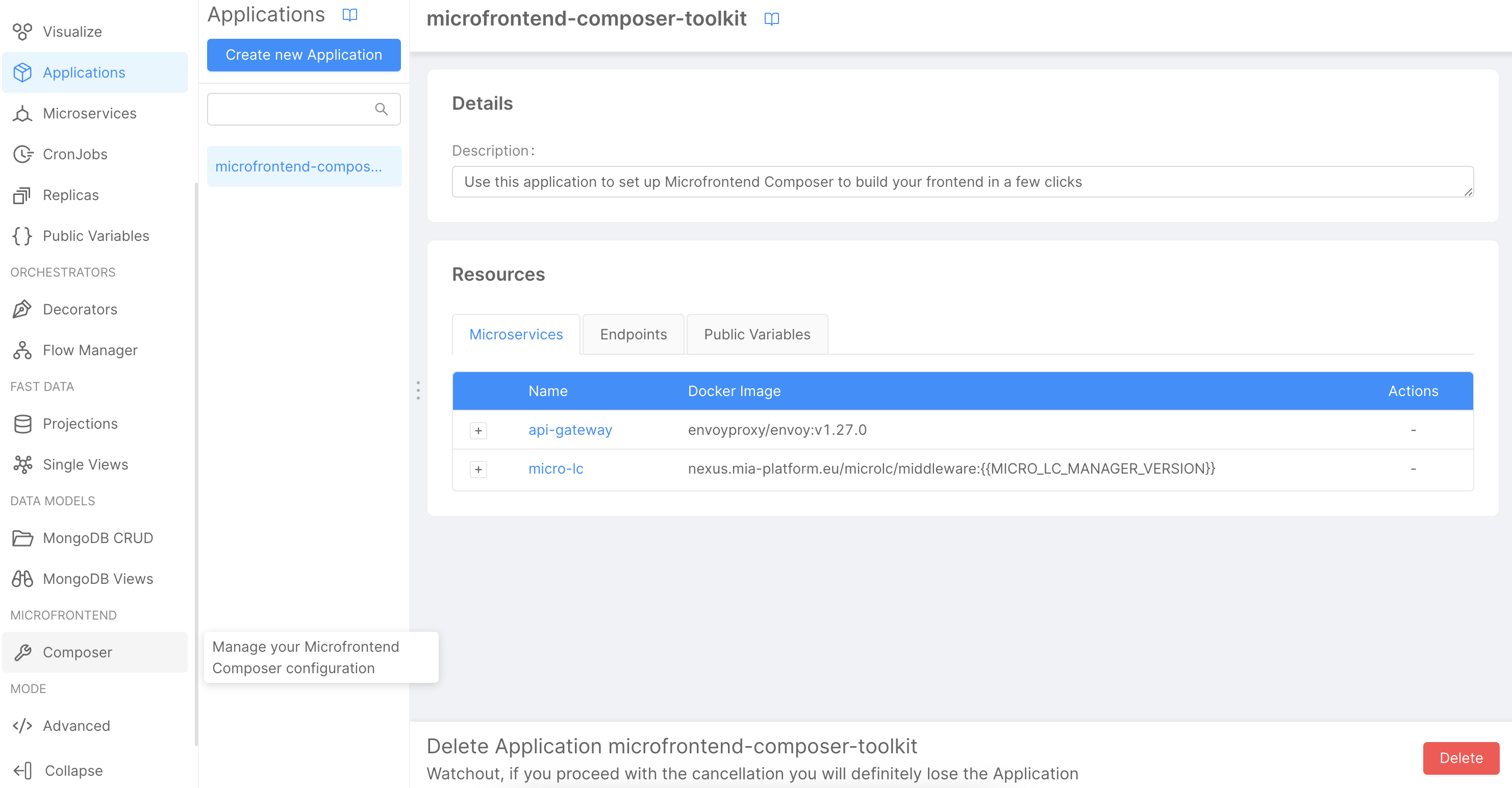Screen dimensions: 1512x788
Task: Select the Microservices sidebar icon
Action: click(x=22, y=113)
